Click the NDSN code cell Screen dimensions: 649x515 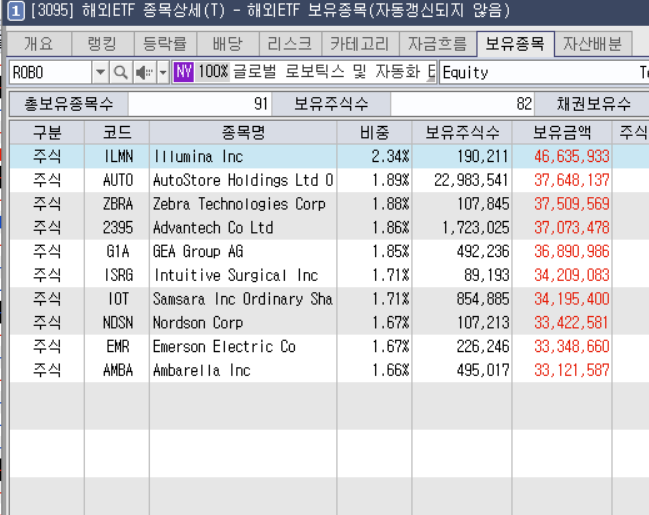click(x=118, y=322)
